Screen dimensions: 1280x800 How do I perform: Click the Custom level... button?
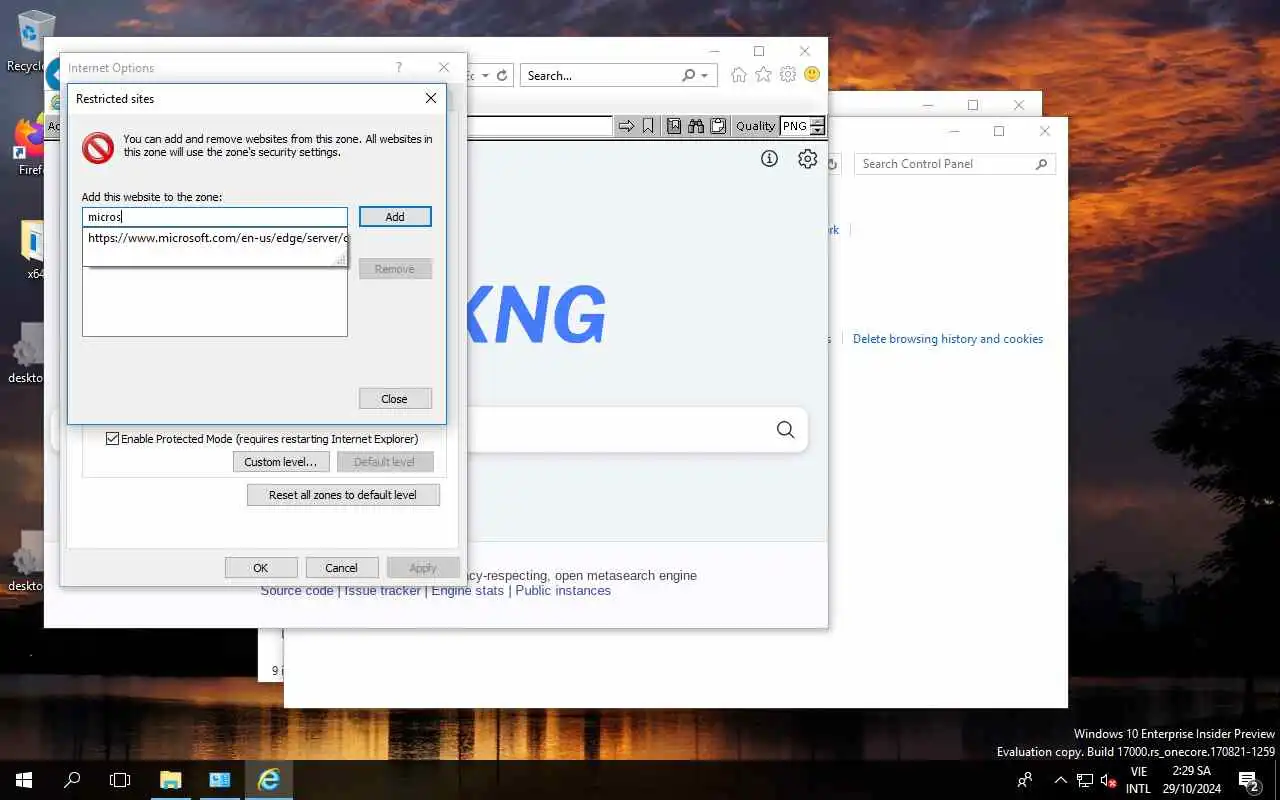[280, 462]
